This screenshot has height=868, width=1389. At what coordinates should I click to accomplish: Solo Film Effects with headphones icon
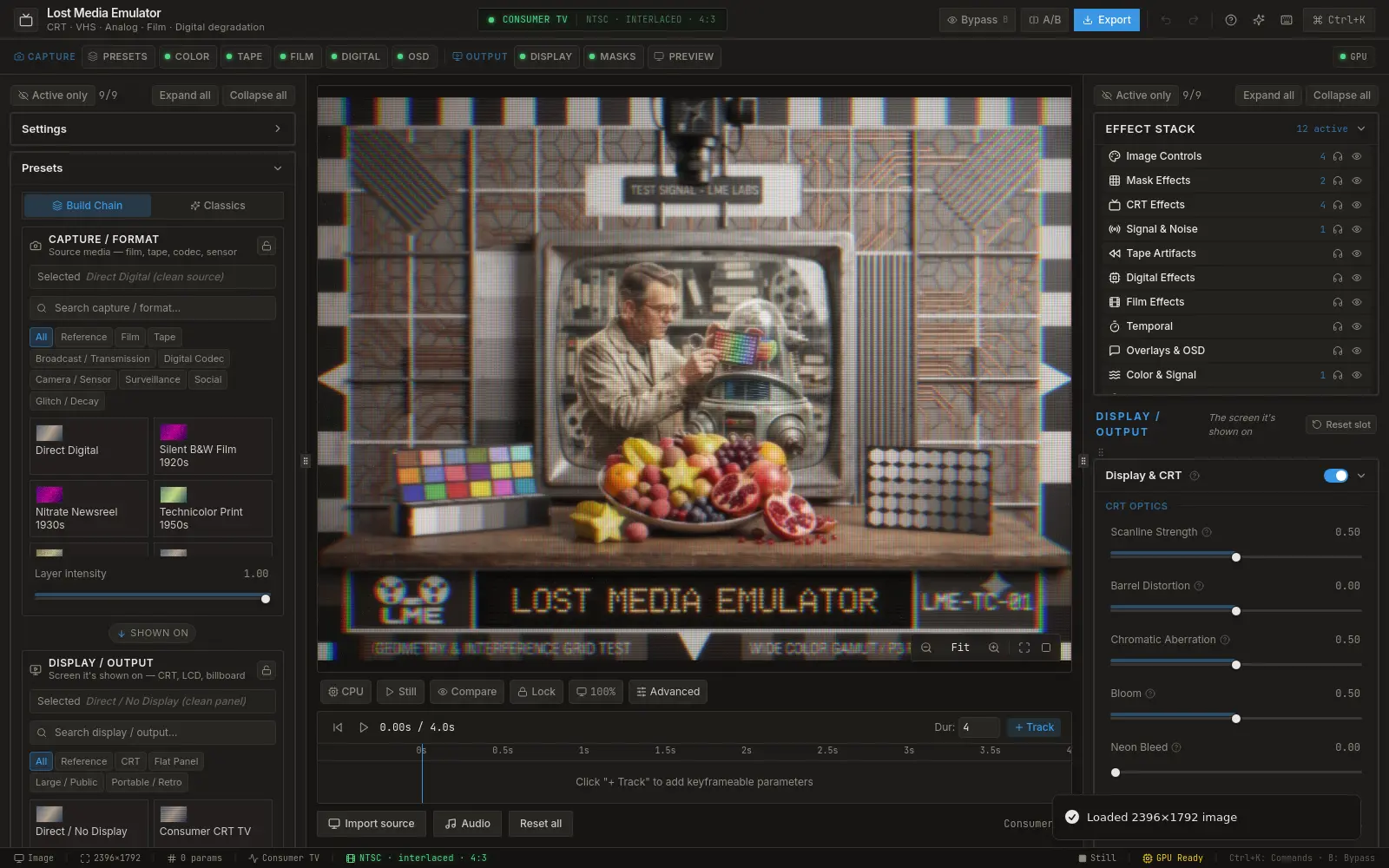pyautogui.click(x=1338, y=302)
